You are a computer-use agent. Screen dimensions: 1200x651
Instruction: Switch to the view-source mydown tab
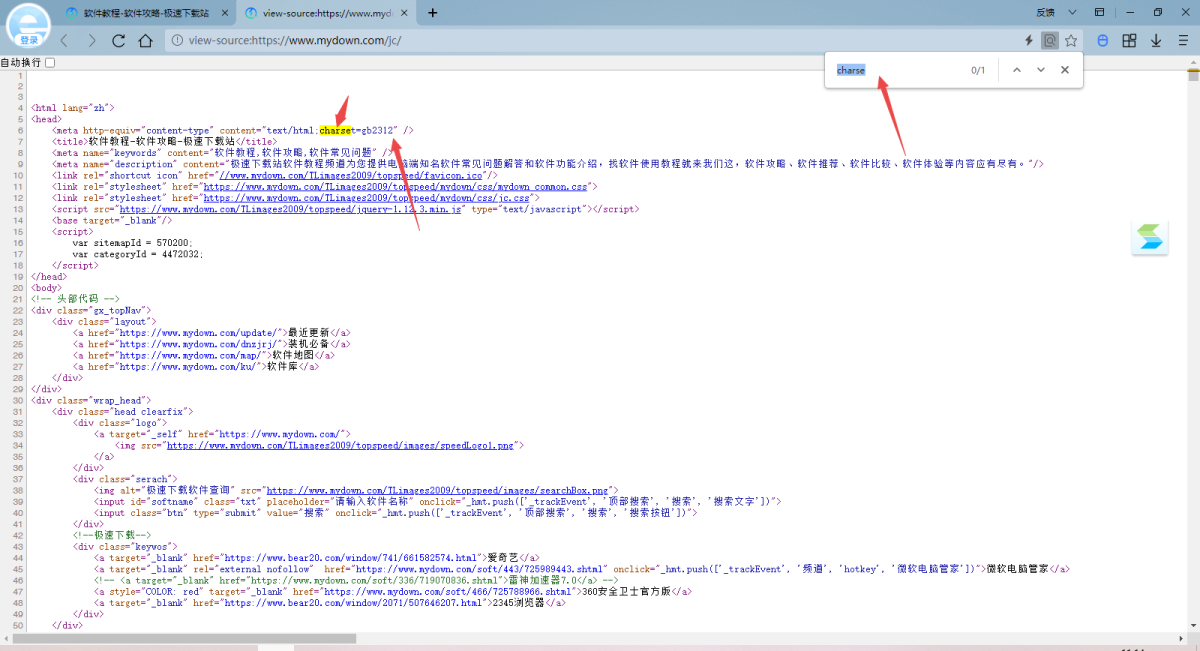(x=326, y=13)
